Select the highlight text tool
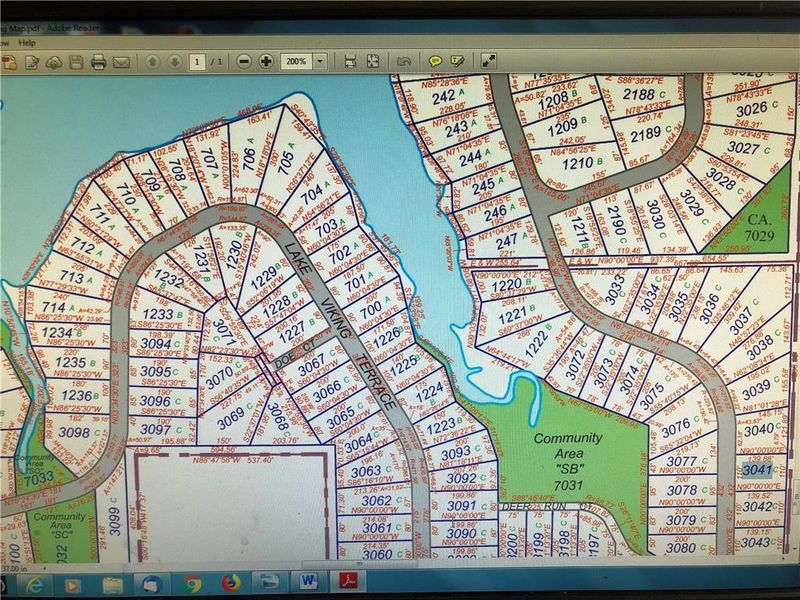 (457, 61)
